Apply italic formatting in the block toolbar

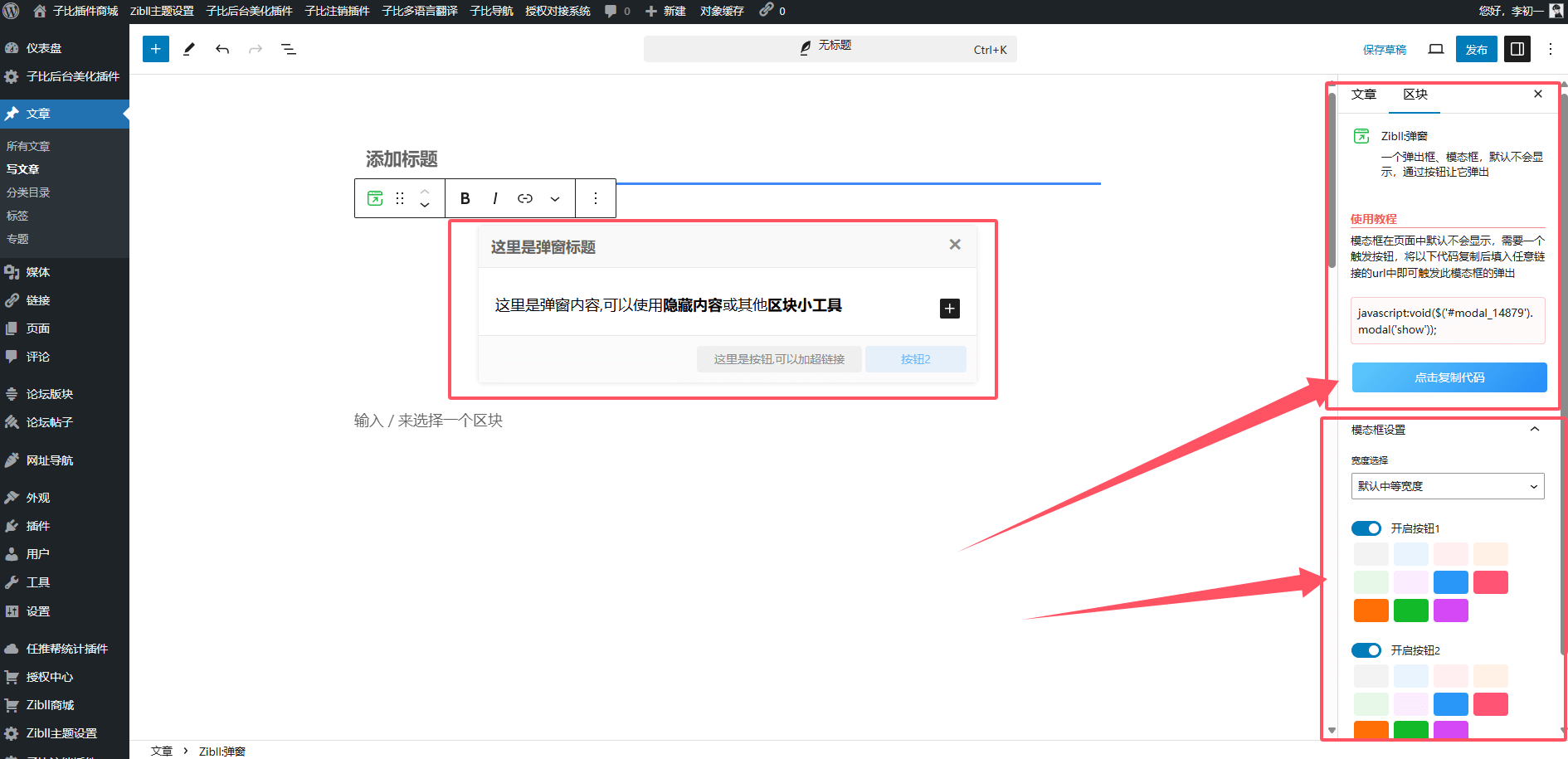coord(494,198)
